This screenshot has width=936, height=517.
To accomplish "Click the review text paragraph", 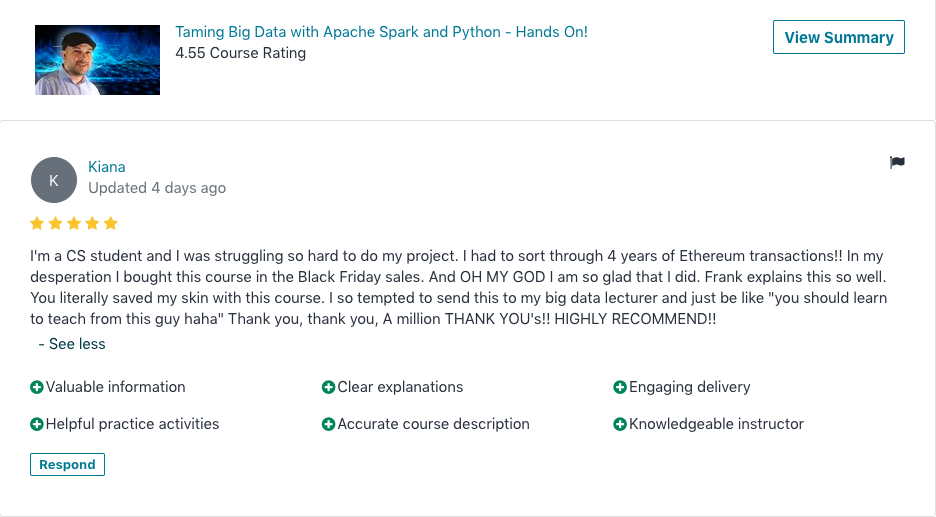I will [x=457, y=288].
